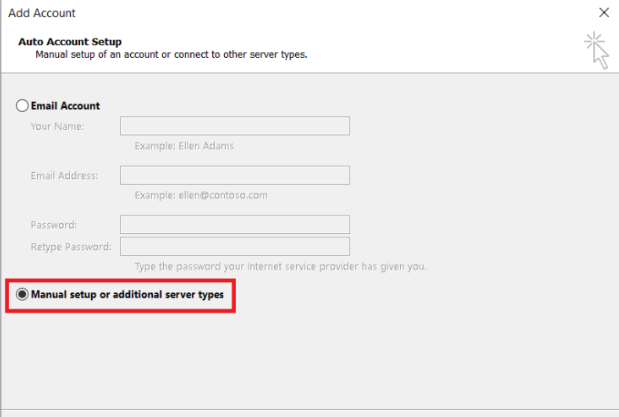This screenshot has height=417, width=619.
Task: Click the cursor sparkle wizard icon
Action: click(x=597, y=51)
